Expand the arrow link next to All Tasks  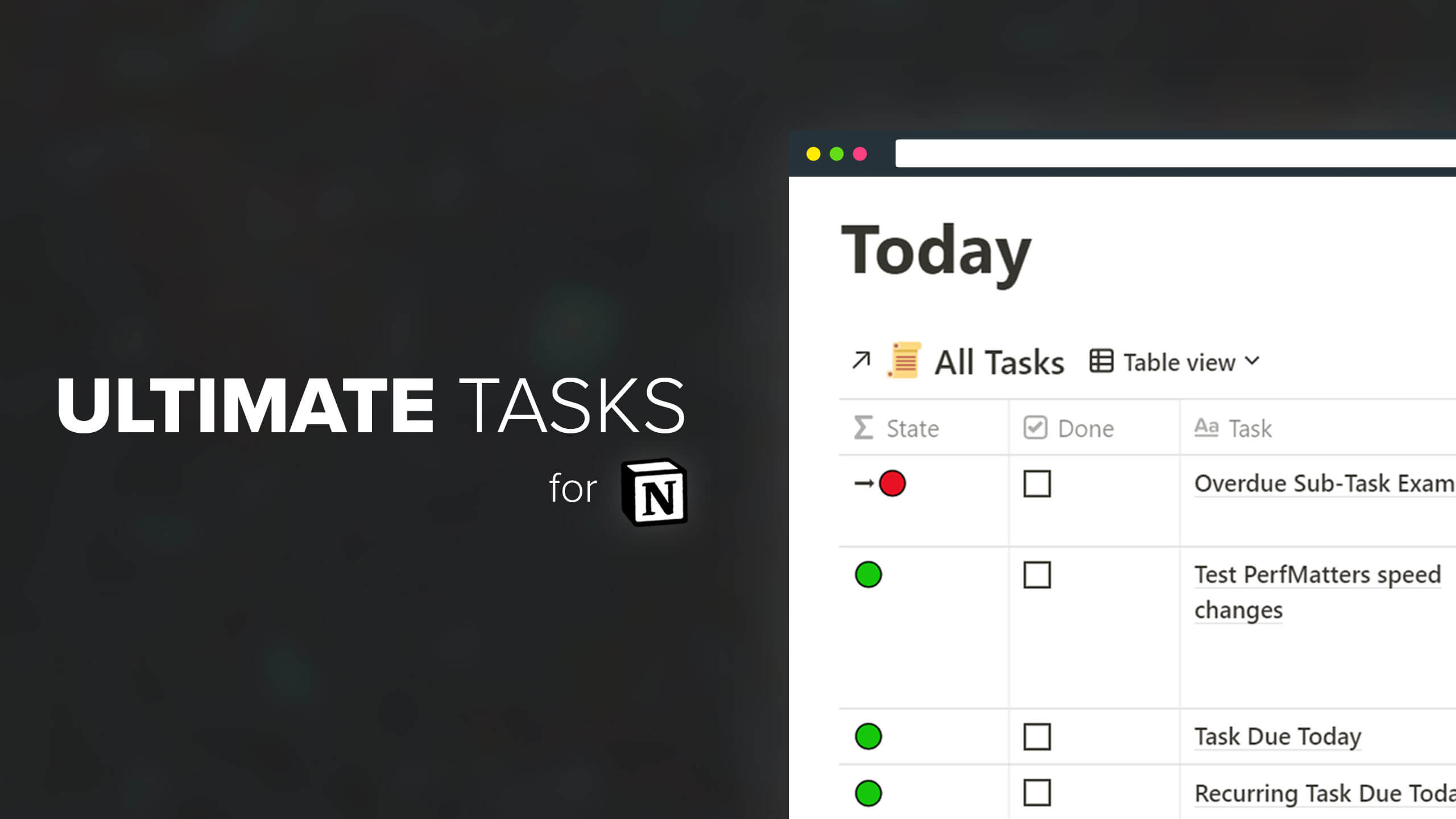[862, 362]
